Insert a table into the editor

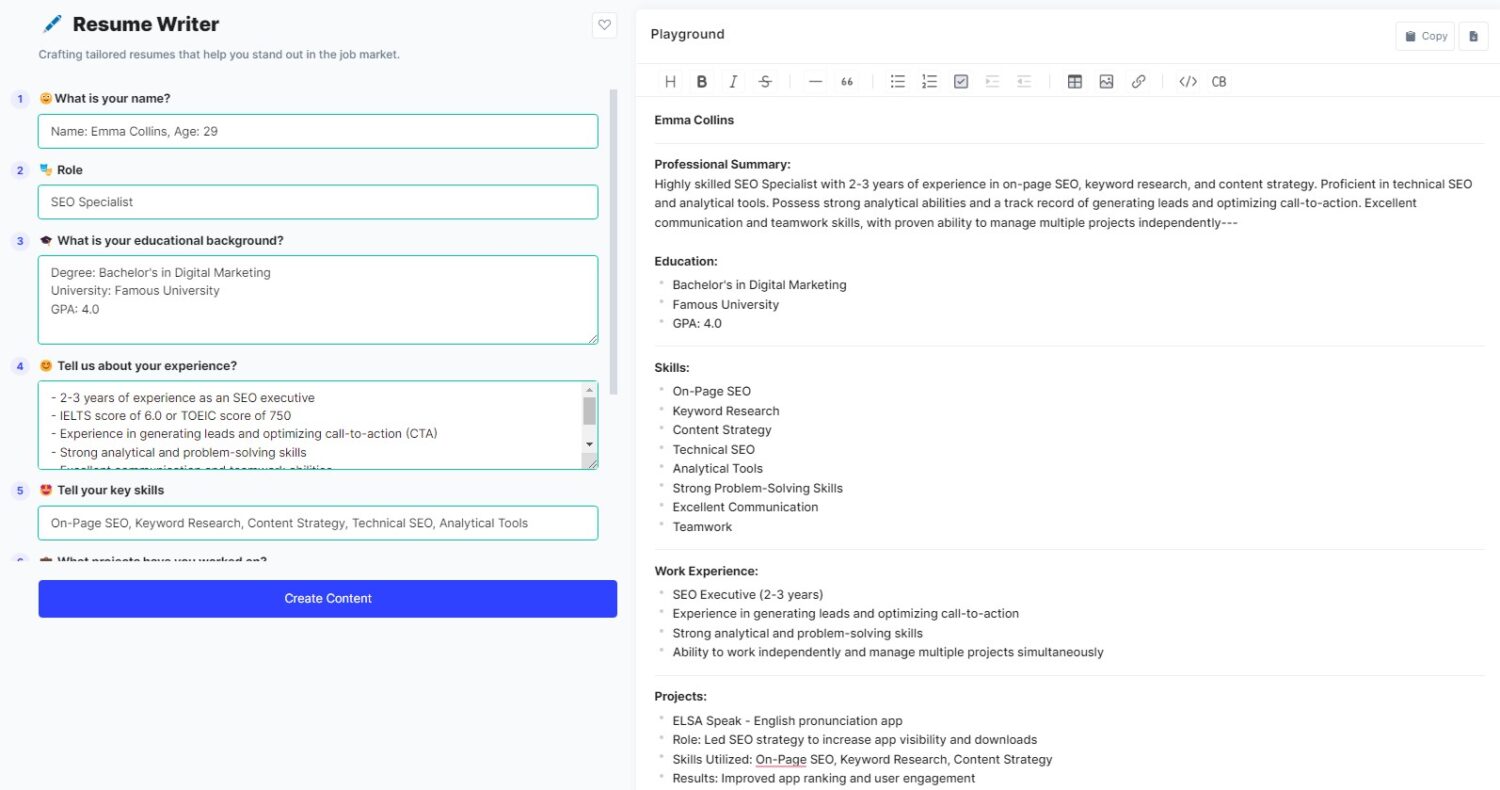[1075, 82]
